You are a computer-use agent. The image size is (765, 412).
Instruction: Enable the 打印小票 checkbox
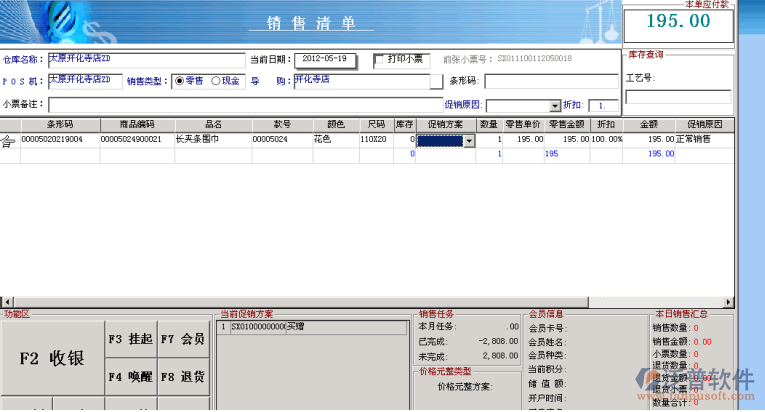[x=380, y=60]
